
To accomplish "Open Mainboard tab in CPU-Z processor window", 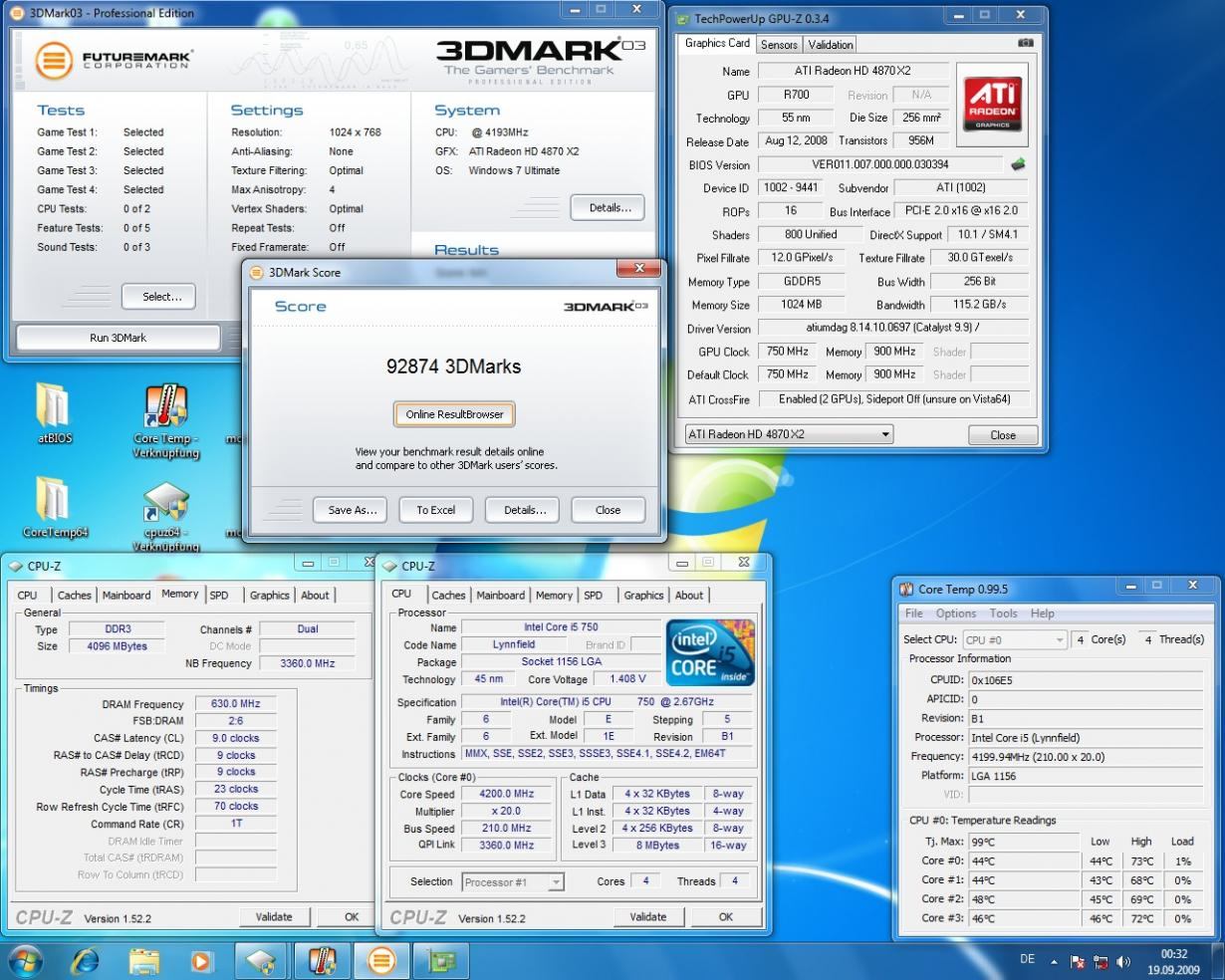I will (501, 595).
